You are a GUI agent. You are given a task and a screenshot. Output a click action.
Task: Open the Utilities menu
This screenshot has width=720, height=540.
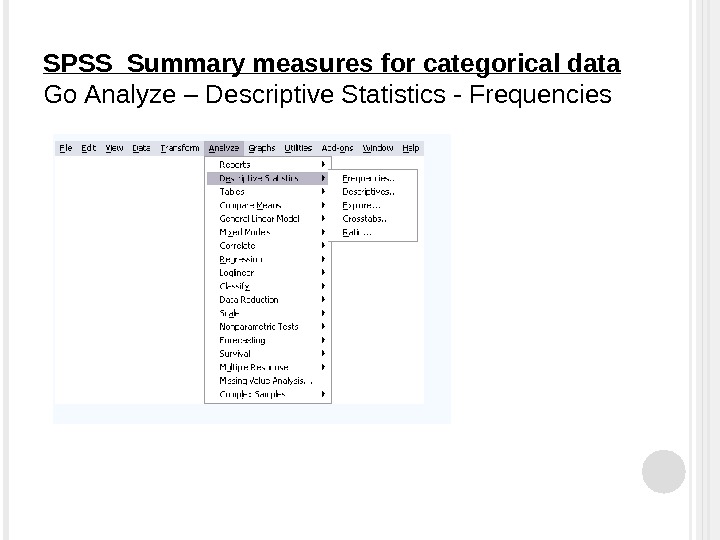click(298, 148)
